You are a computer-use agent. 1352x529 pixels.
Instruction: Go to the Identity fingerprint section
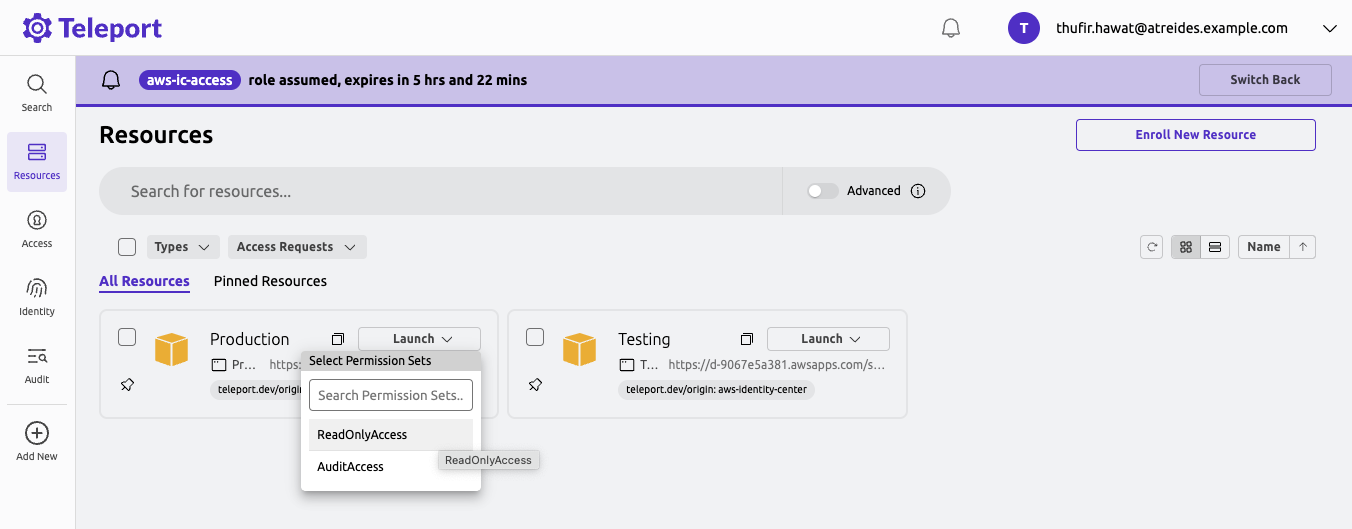pos(37,296)
